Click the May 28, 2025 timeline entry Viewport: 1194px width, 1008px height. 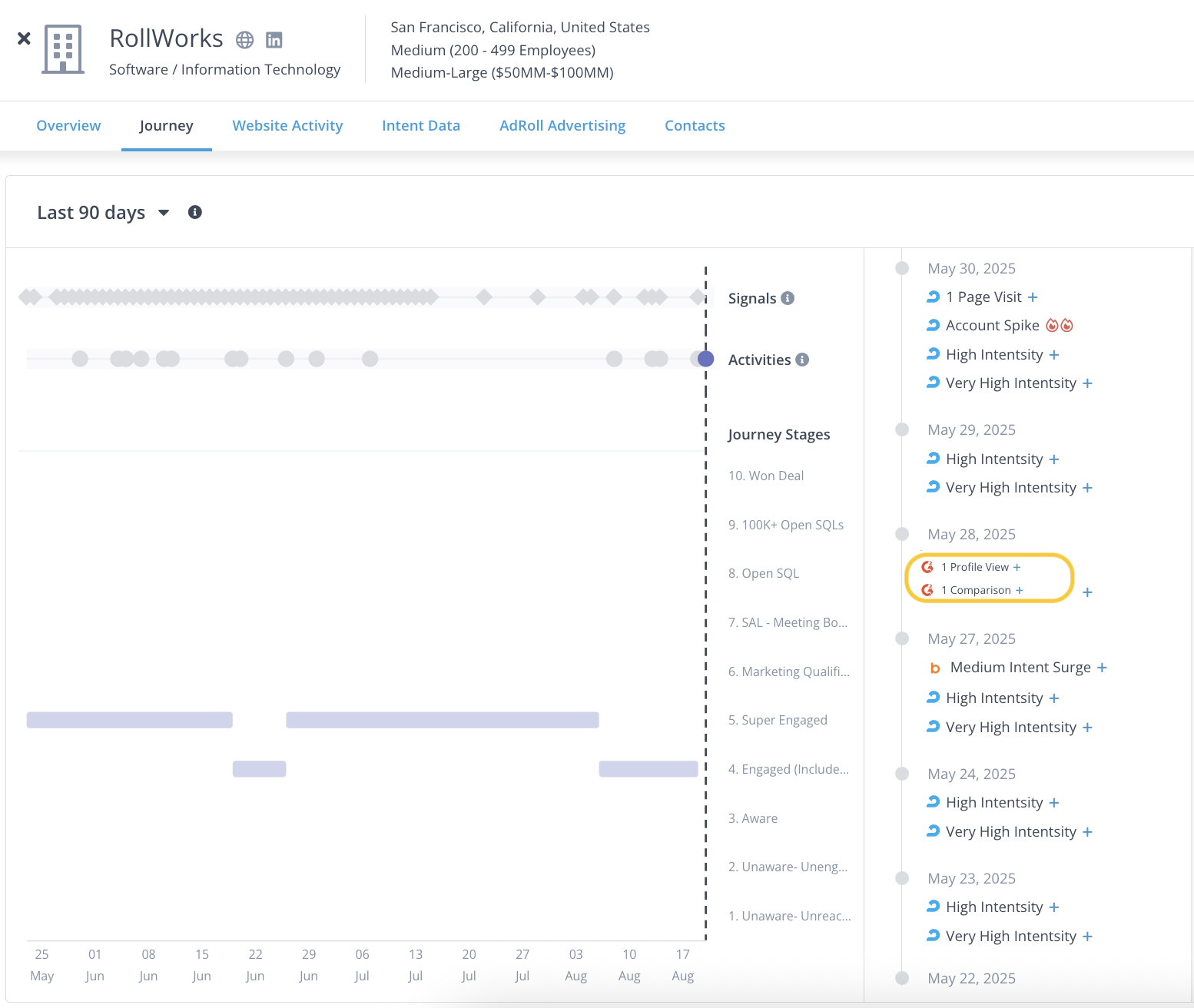[x=971, y=534]
